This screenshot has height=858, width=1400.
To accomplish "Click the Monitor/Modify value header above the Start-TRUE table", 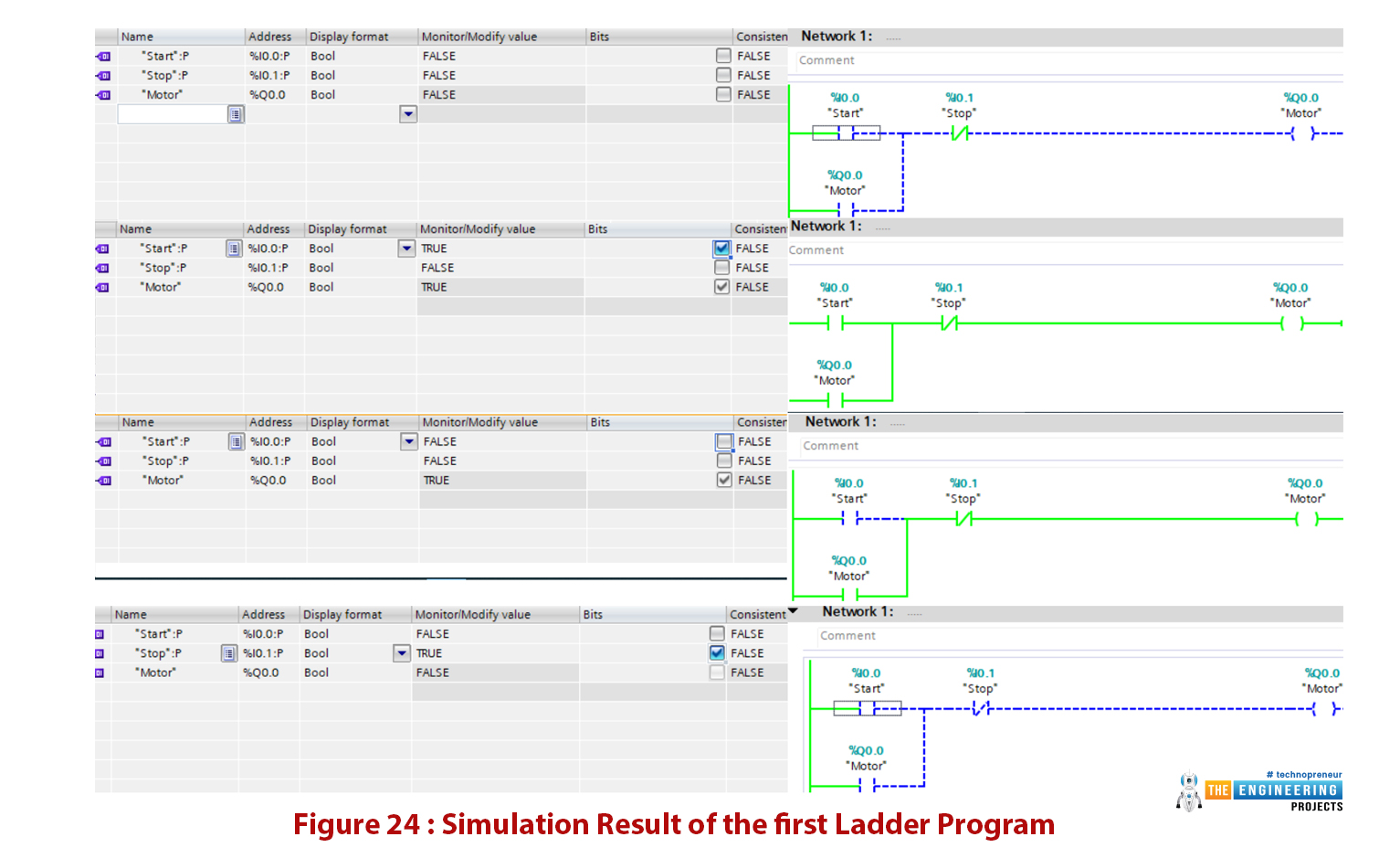I will tap(500, 229).
